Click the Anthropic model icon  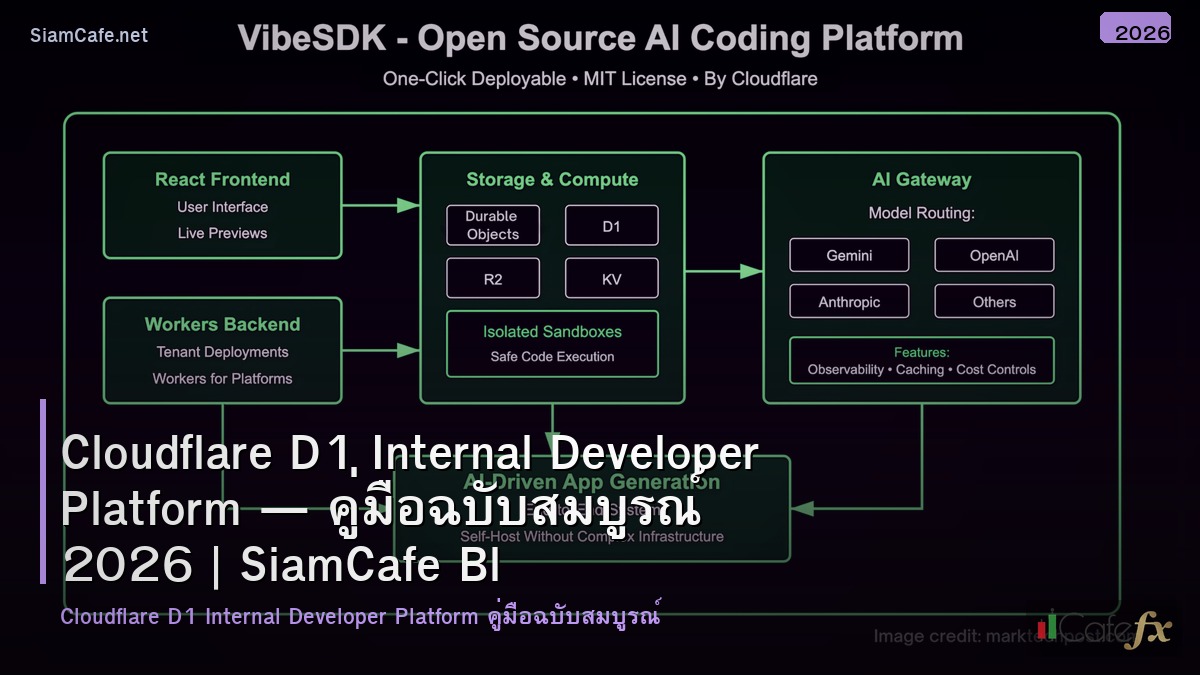click(x=849, y=301)
